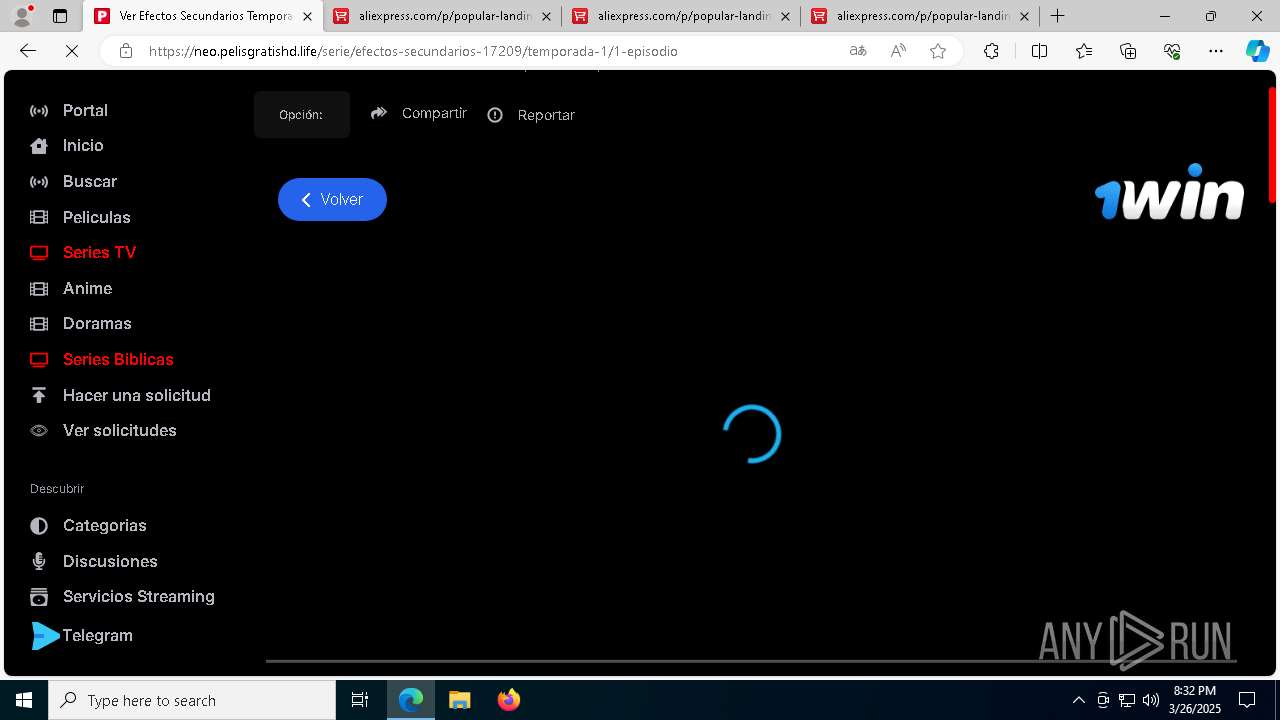Image resolution: width=1280 pixels, height=720 pixels.
Task: Open Tab actions menu icon
Action: [x=60, y=16]
